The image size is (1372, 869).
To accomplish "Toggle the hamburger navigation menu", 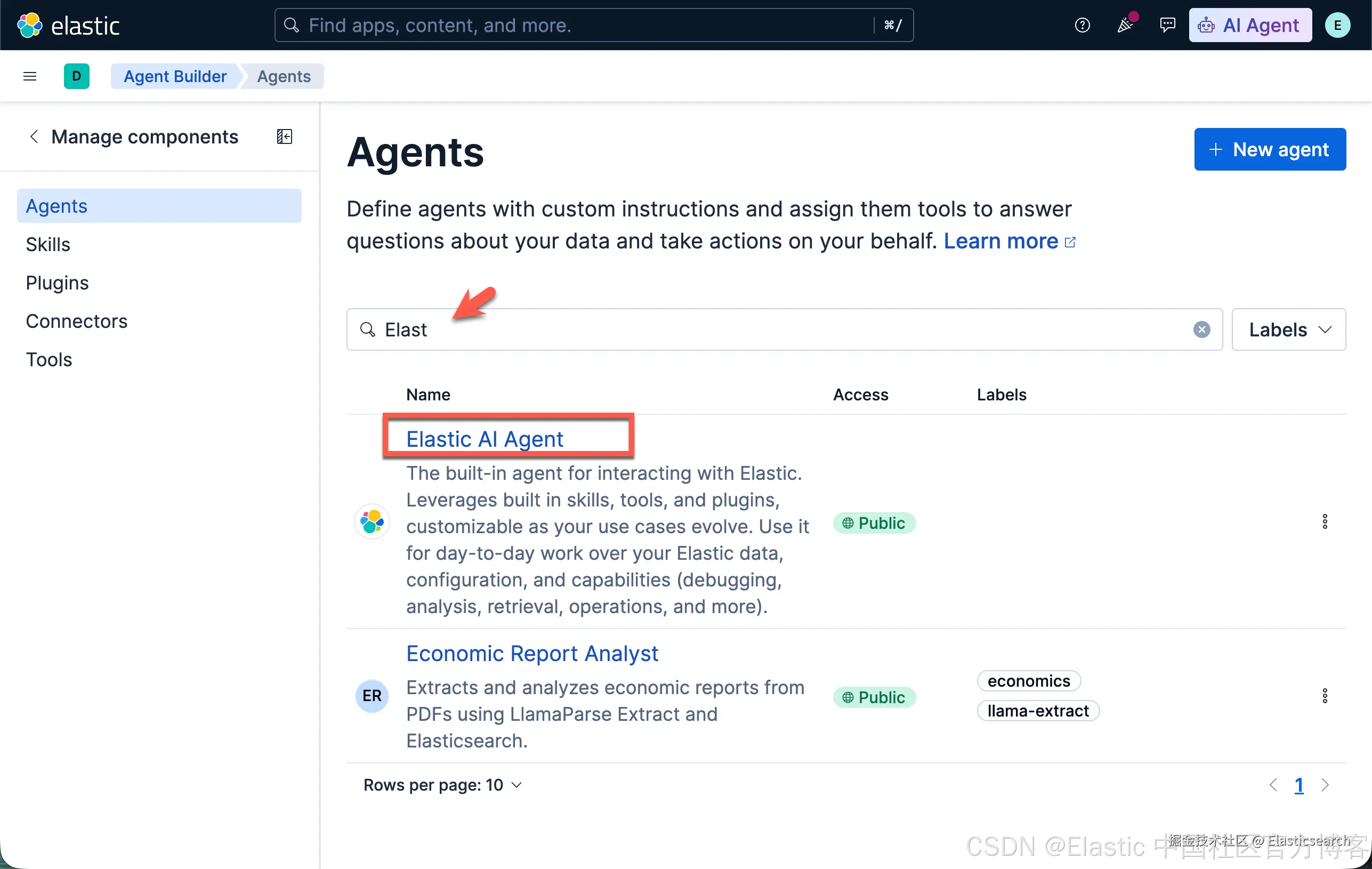I will pos(30,76).
